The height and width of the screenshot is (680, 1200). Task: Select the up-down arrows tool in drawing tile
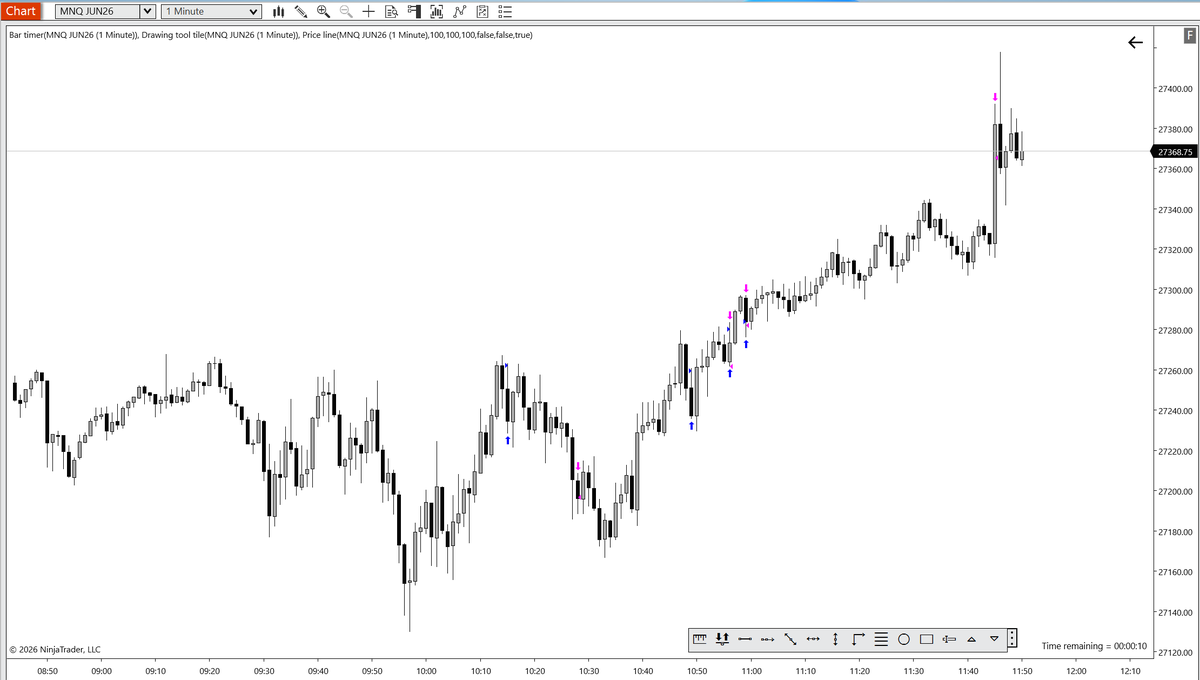pyautogui.click(x=722, y=638)
